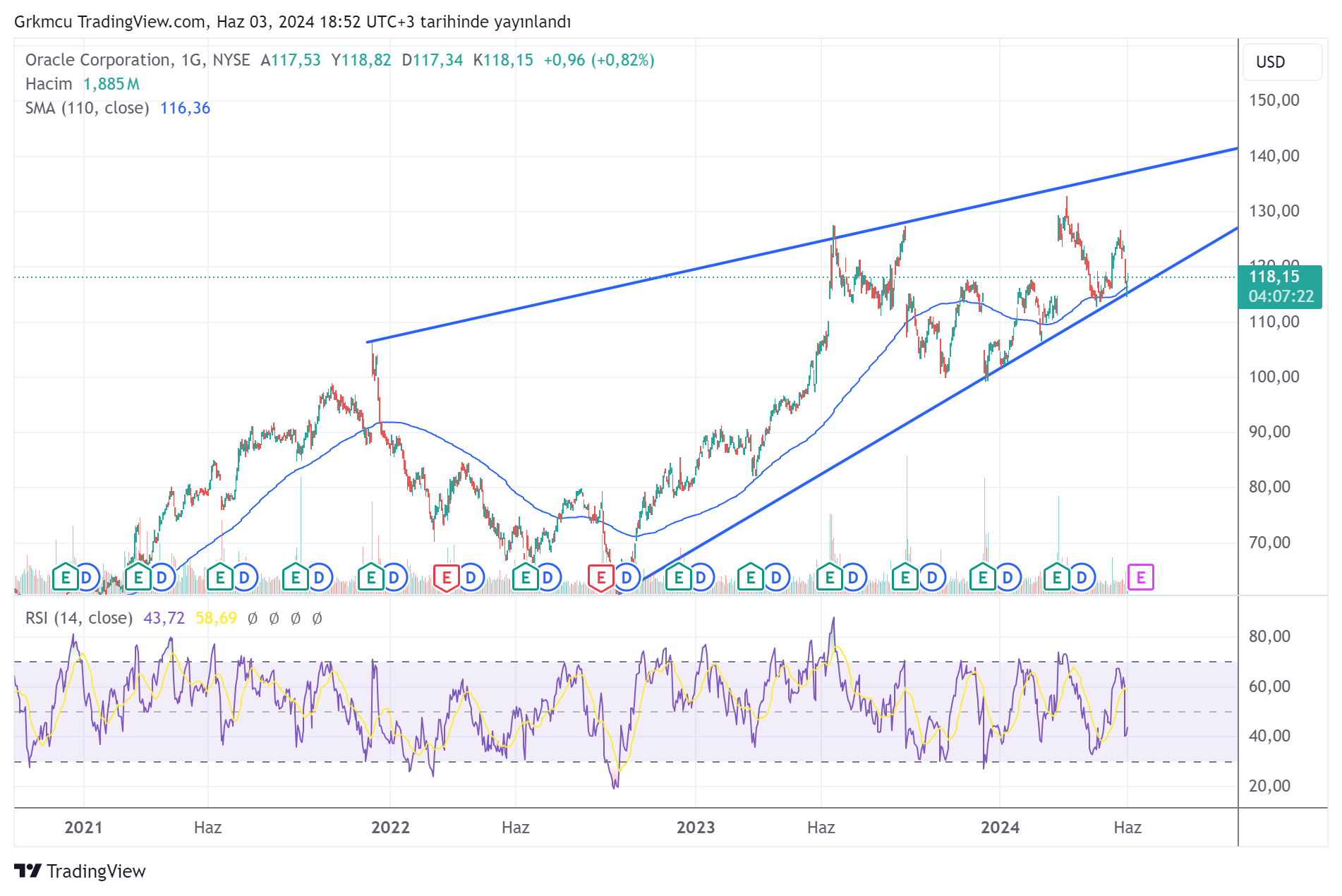
Task: Click the SMA value 116,36
Action: click(x=185, y=108)
